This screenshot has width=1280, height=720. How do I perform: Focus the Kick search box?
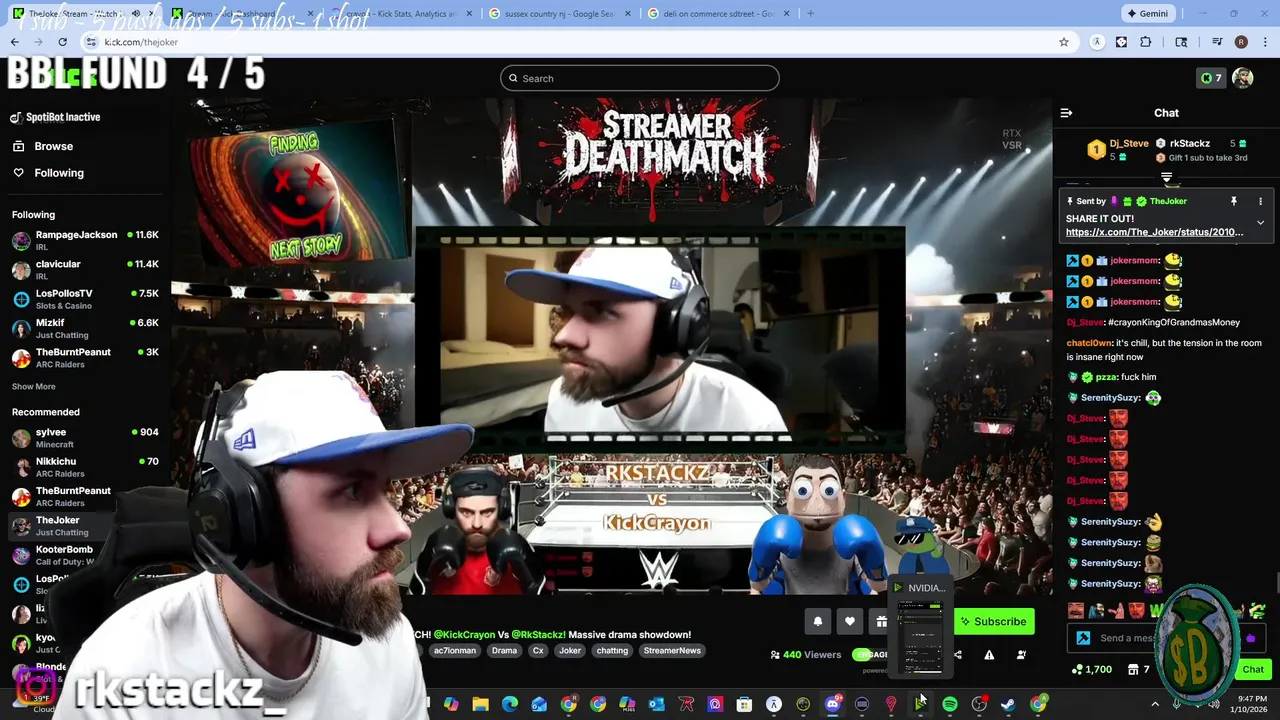pos(640,78)
